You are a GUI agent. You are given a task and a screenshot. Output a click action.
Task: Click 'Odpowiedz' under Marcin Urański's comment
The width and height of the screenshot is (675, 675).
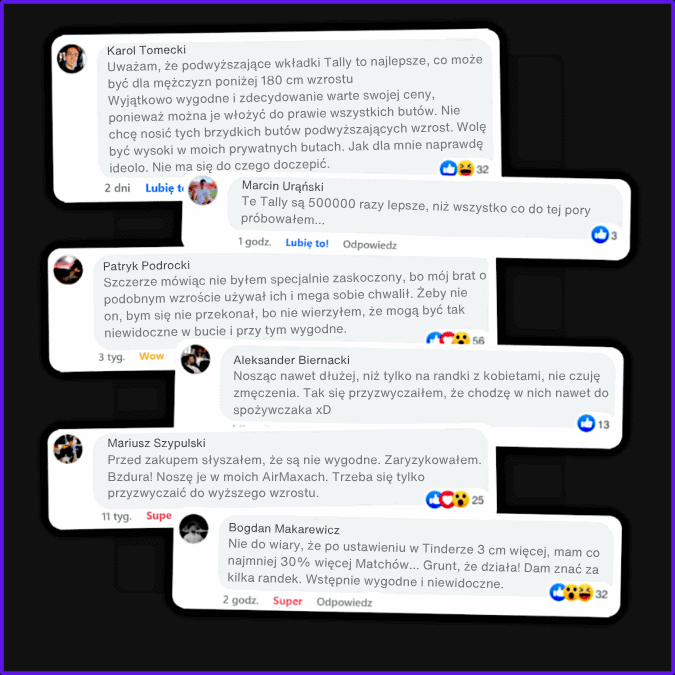point(370,245)
